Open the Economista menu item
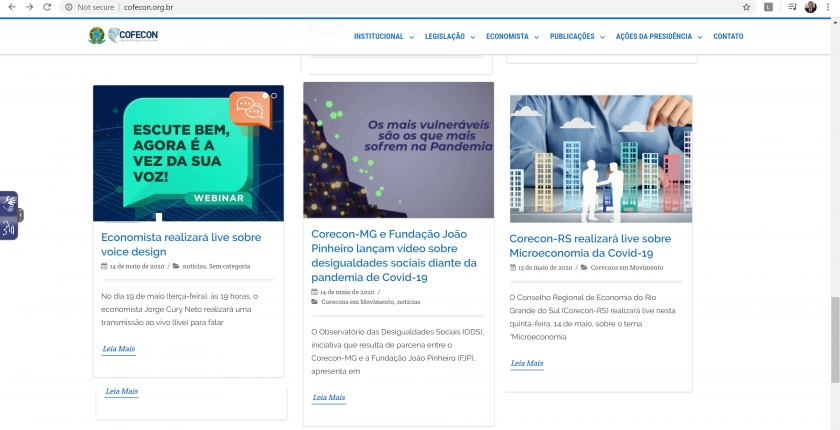840x430 pixels. (511, 36)
